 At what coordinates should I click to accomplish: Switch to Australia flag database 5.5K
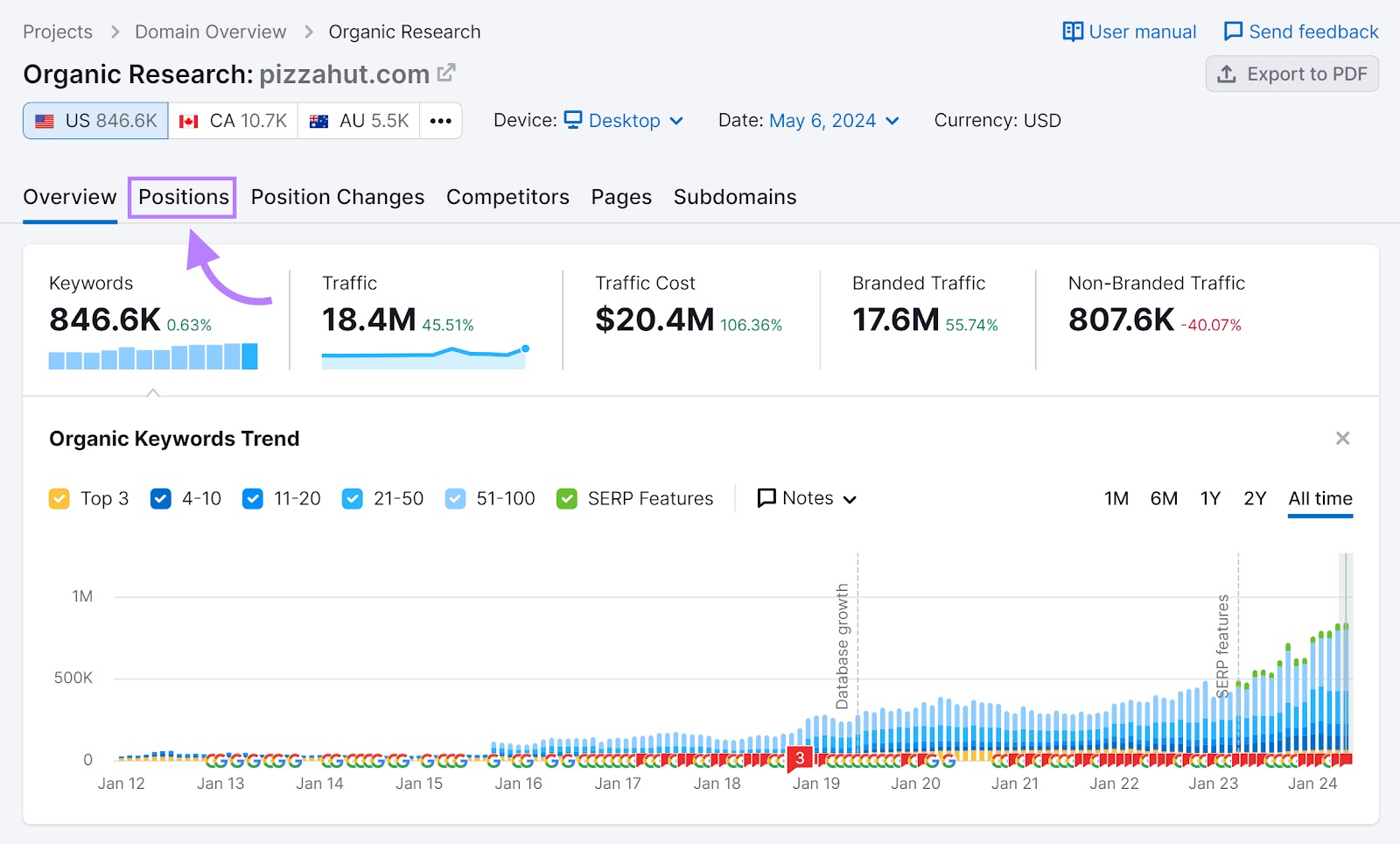point(359,121)
